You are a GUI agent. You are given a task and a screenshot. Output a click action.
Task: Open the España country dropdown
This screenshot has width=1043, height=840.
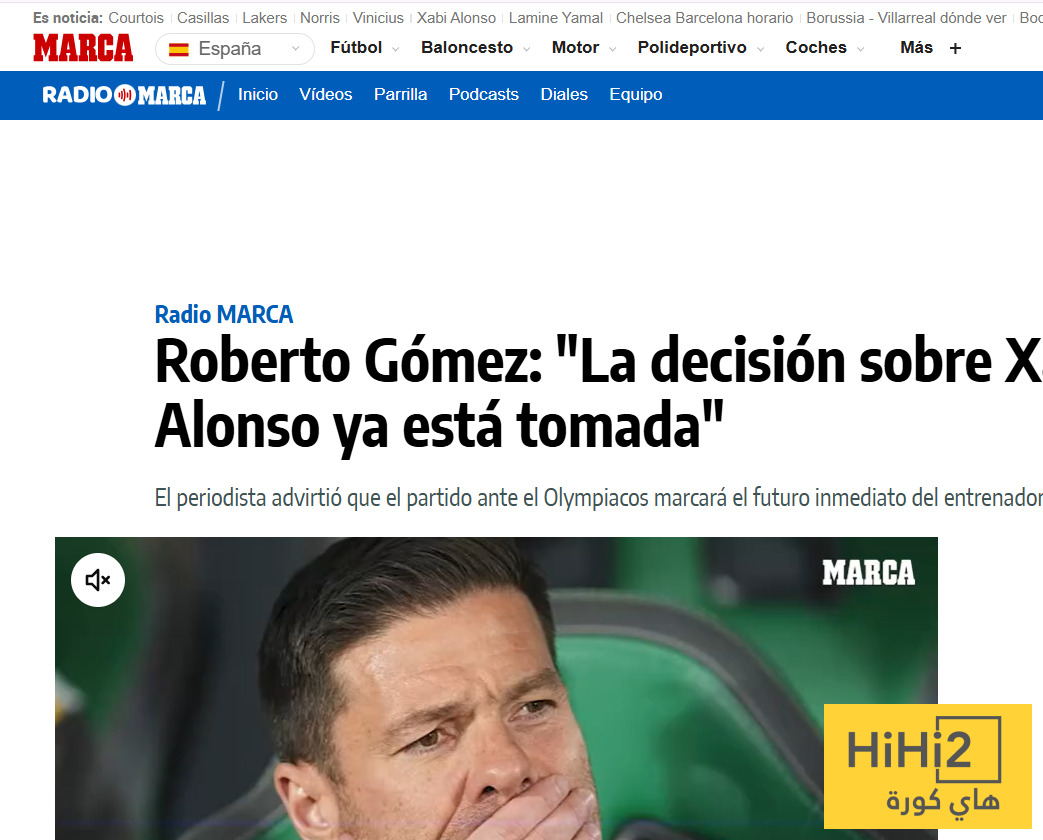(x=235, y=49)
